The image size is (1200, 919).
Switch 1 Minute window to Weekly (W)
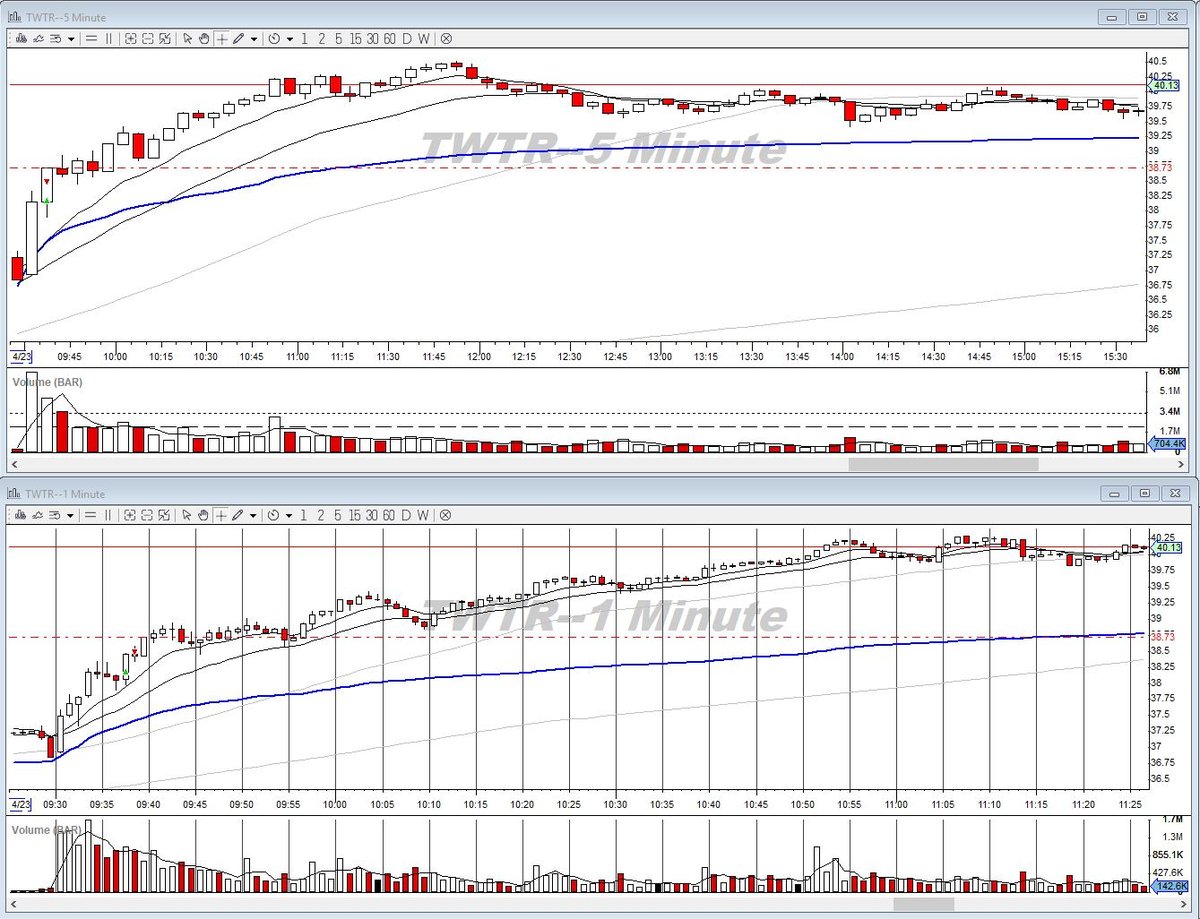(423, 514)
